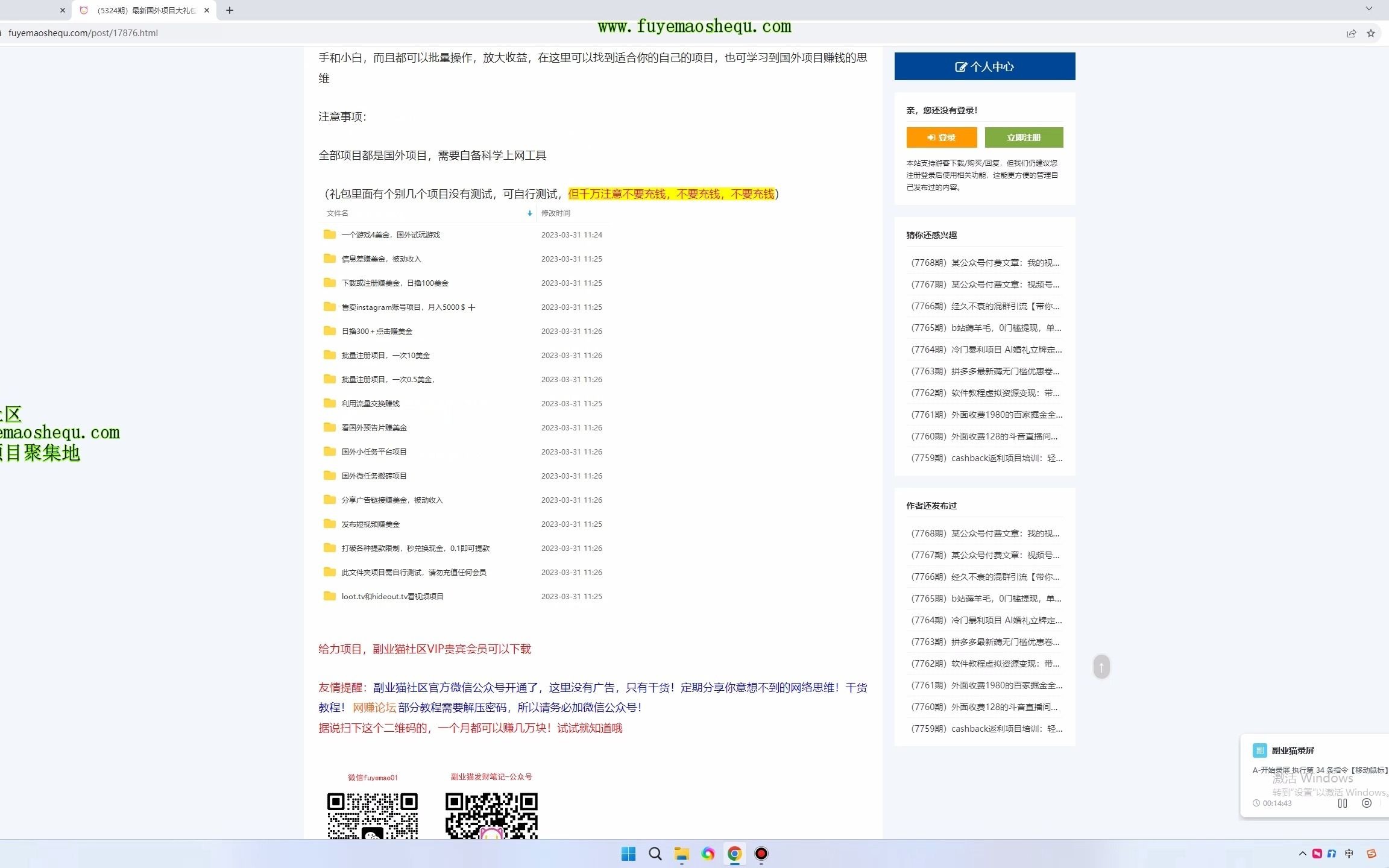Open folder 下载或注册赚美金，日撸100美金
This screenshot has height=868, width=1389.
[395, 283]
